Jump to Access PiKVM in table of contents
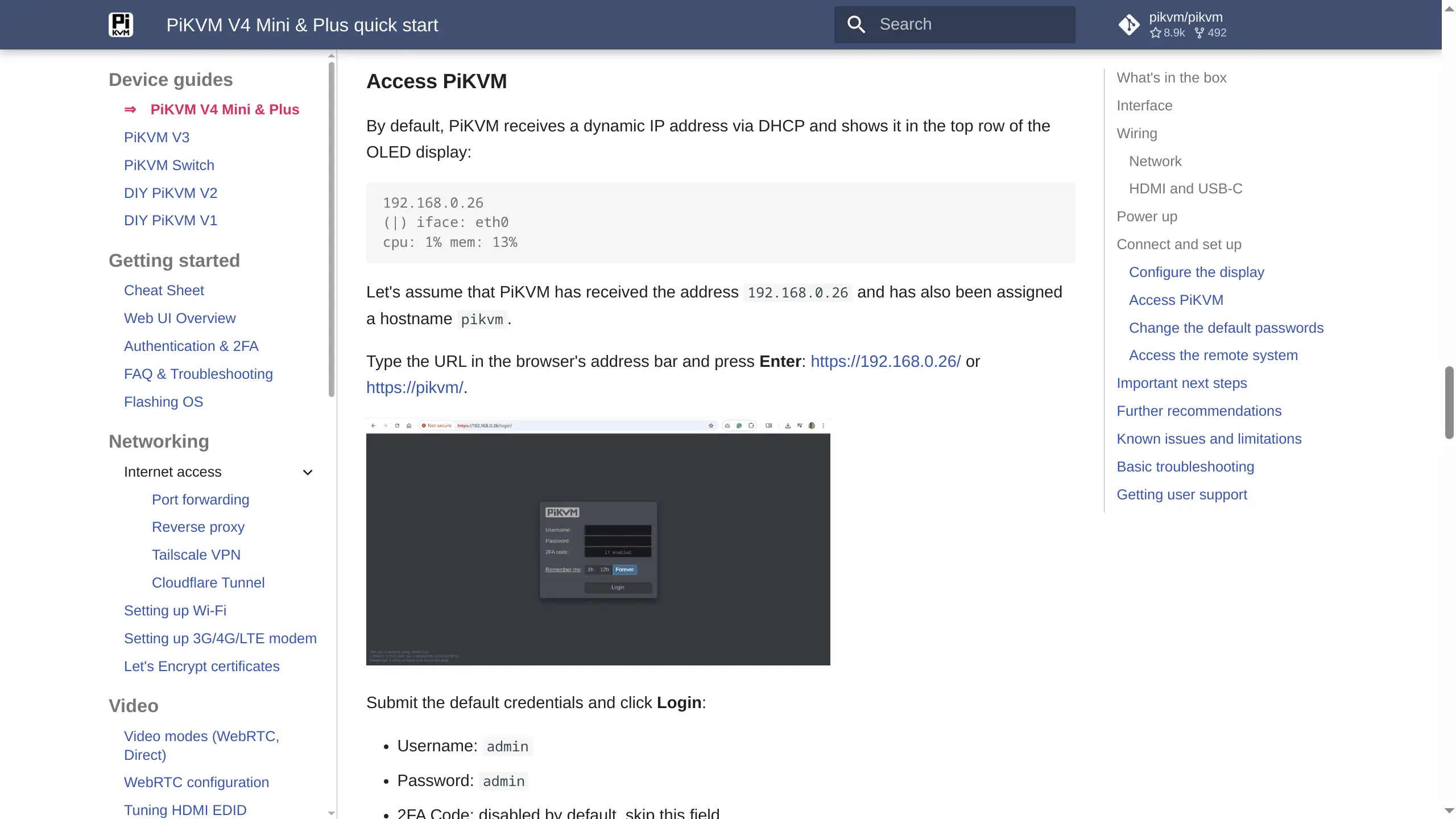 pos(1176,300)
